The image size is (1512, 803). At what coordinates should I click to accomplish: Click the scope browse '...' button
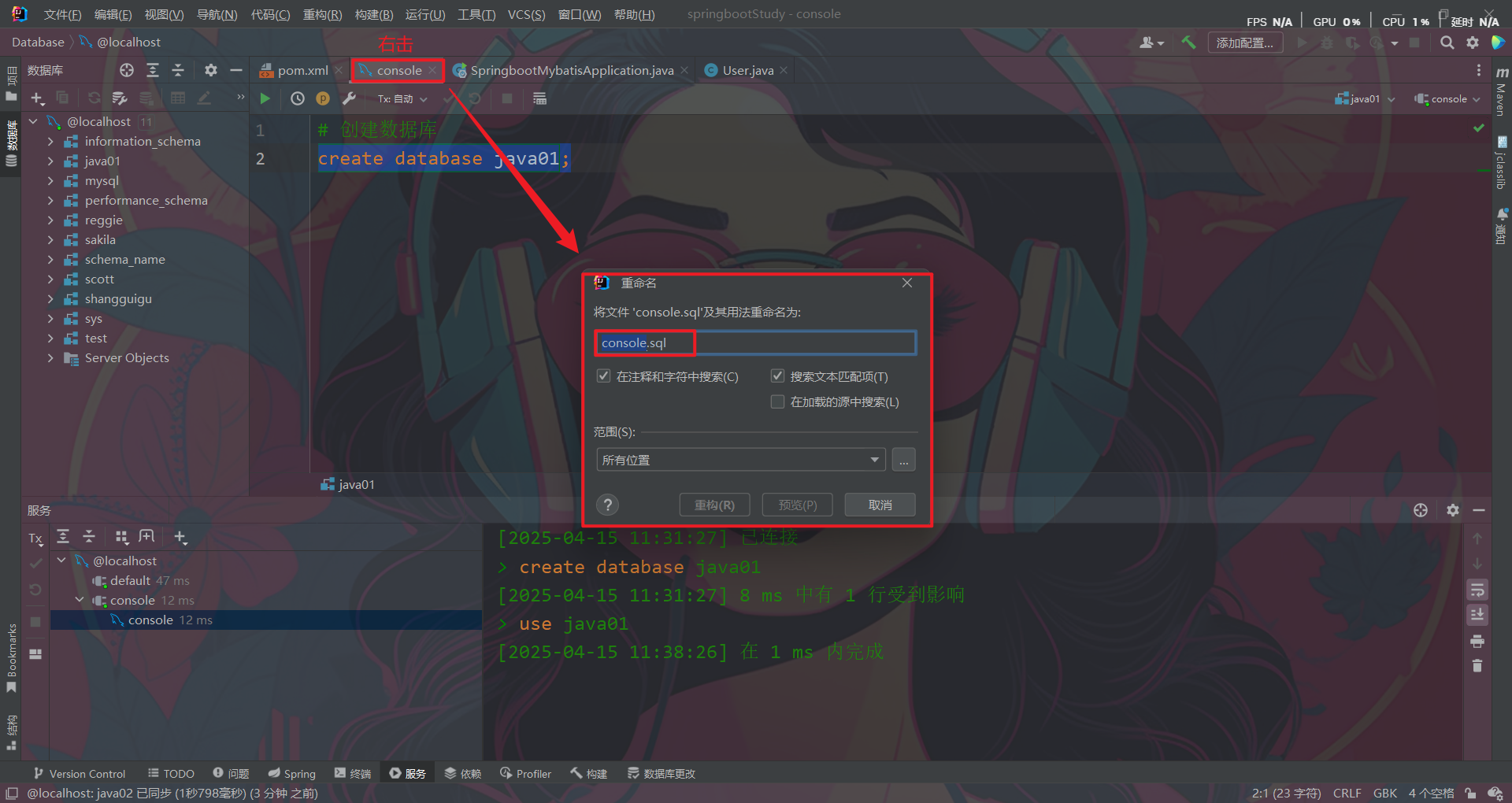tap(903, 460)
